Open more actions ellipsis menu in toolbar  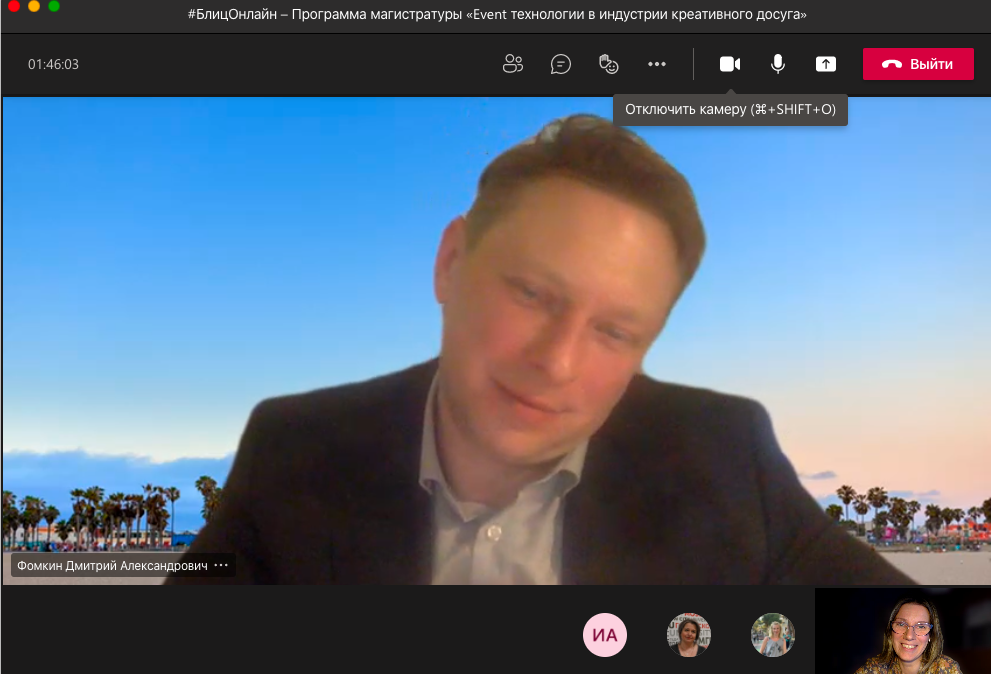[656, 64]
